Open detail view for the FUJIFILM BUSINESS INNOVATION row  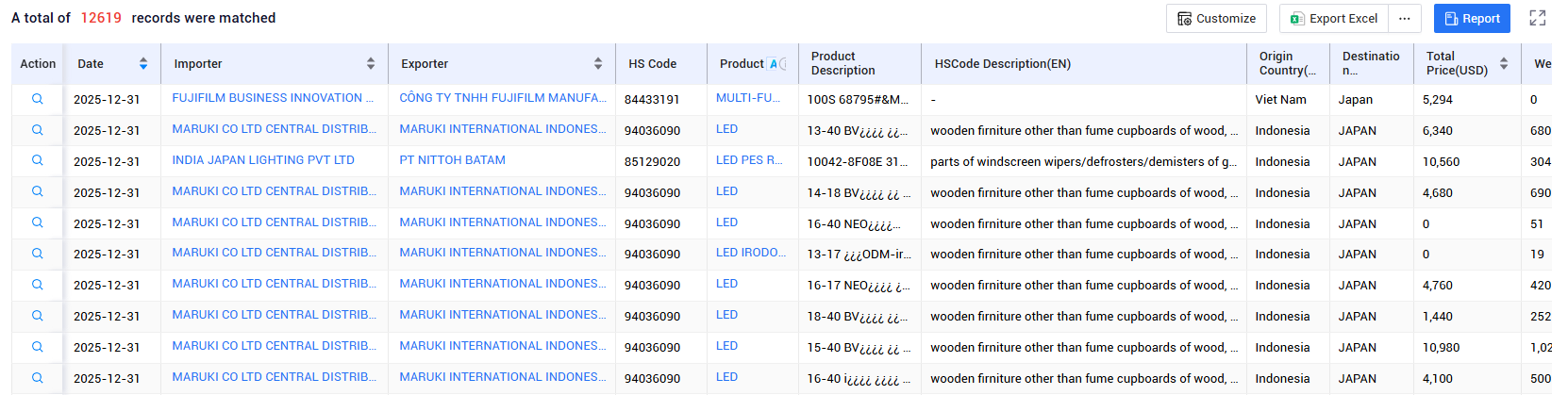pyautogui.click(x=38, y=99)
